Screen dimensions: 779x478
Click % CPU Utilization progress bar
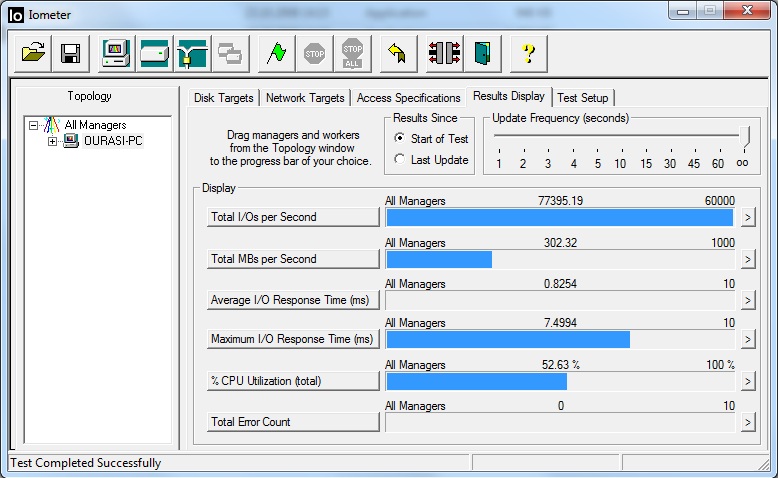click(560, 382)
